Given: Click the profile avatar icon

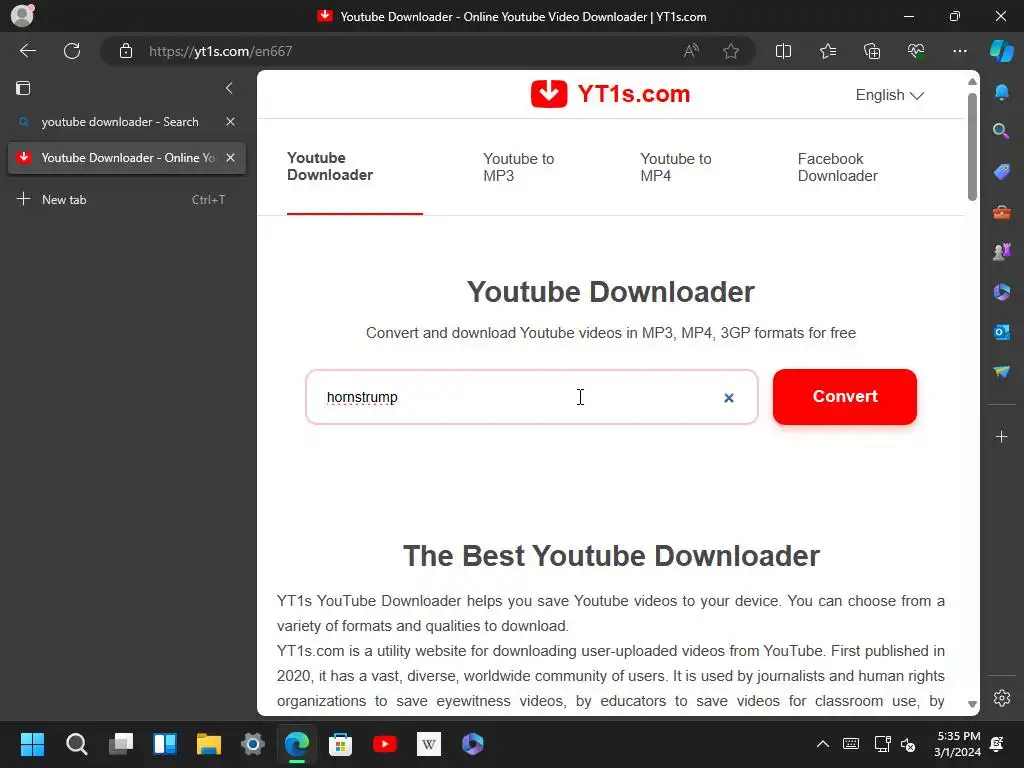Looking at the screenshot, I should [22, 16].
